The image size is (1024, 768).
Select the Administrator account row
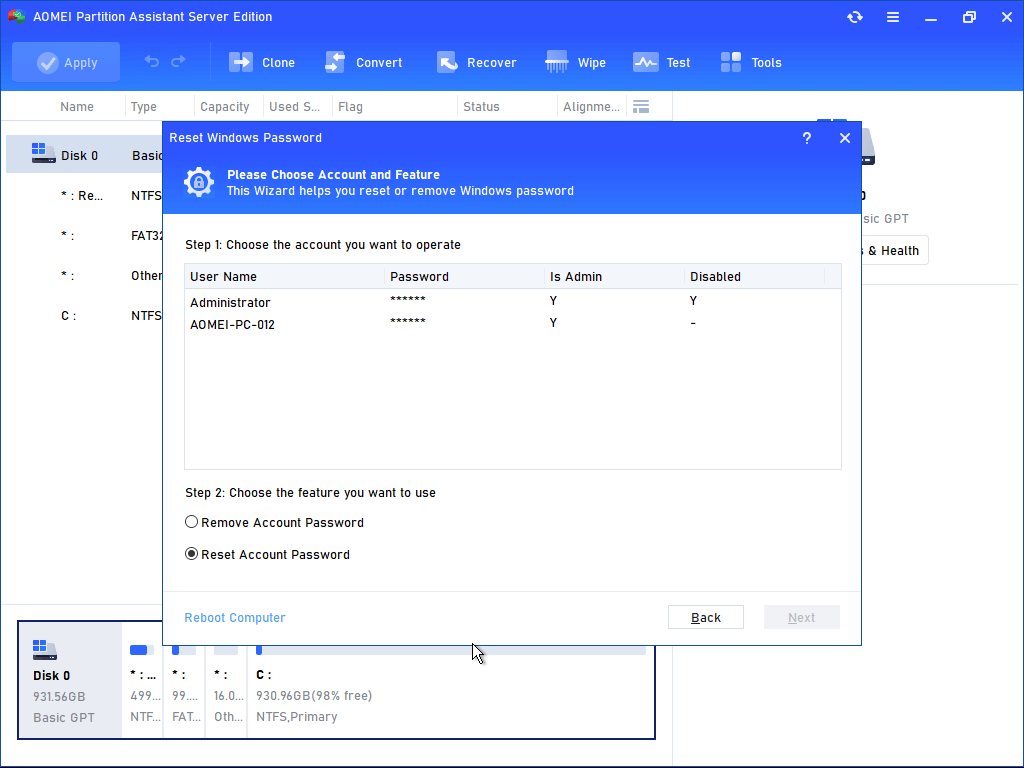click(513, 302)
